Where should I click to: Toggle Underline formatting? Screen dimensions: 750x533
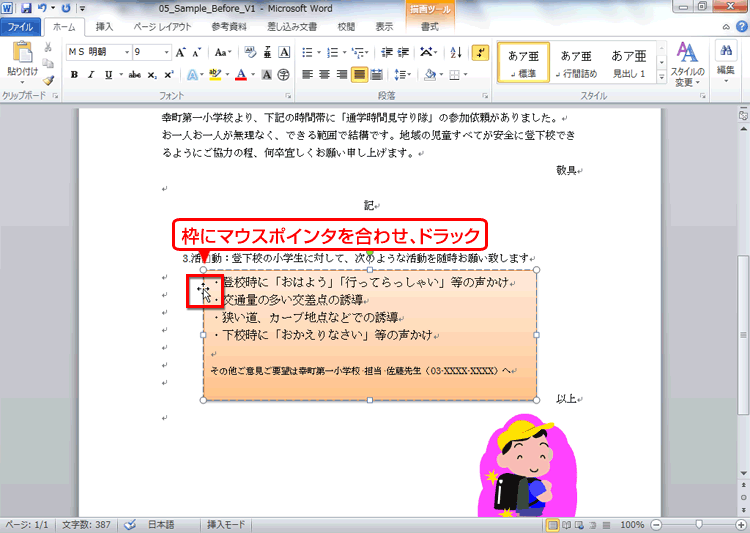point(108,75)
